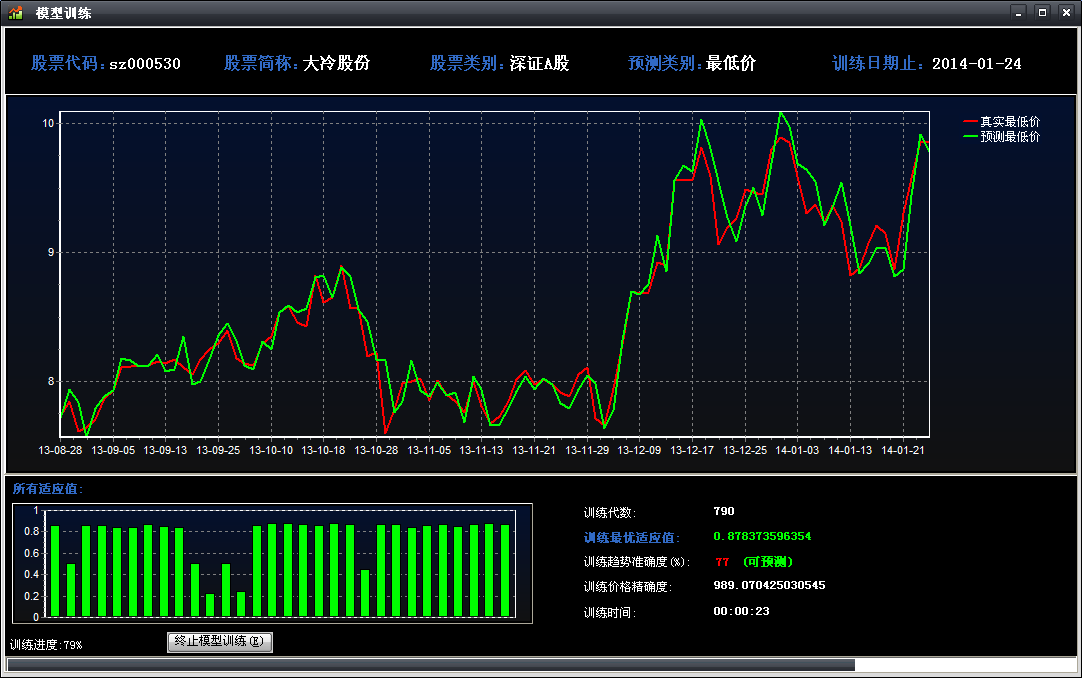
Task: Click best fitness value 0.878373596354
Action: click(763, 536)
